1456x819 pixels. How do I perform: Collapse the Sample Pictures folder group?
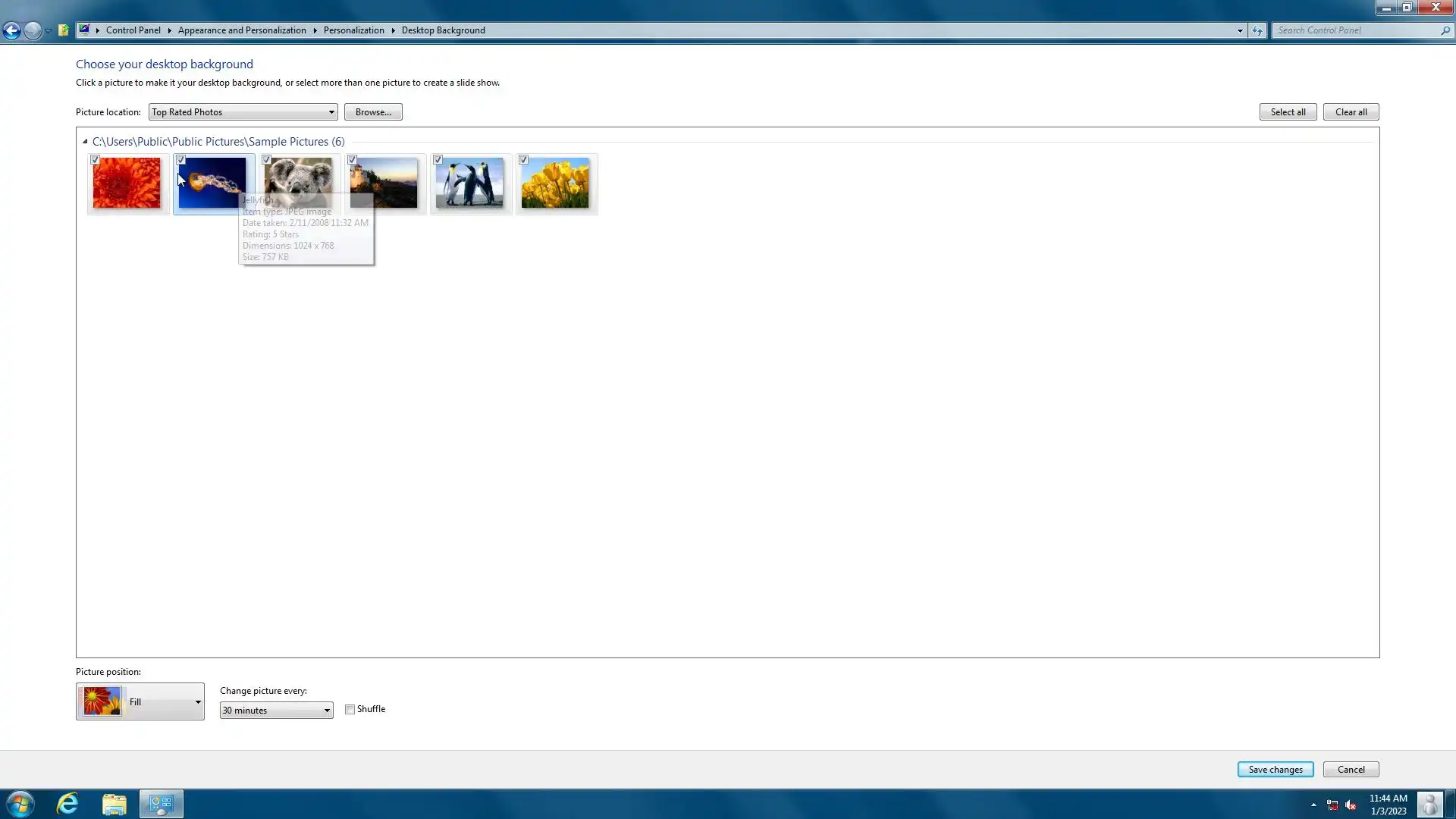(85, 142)
